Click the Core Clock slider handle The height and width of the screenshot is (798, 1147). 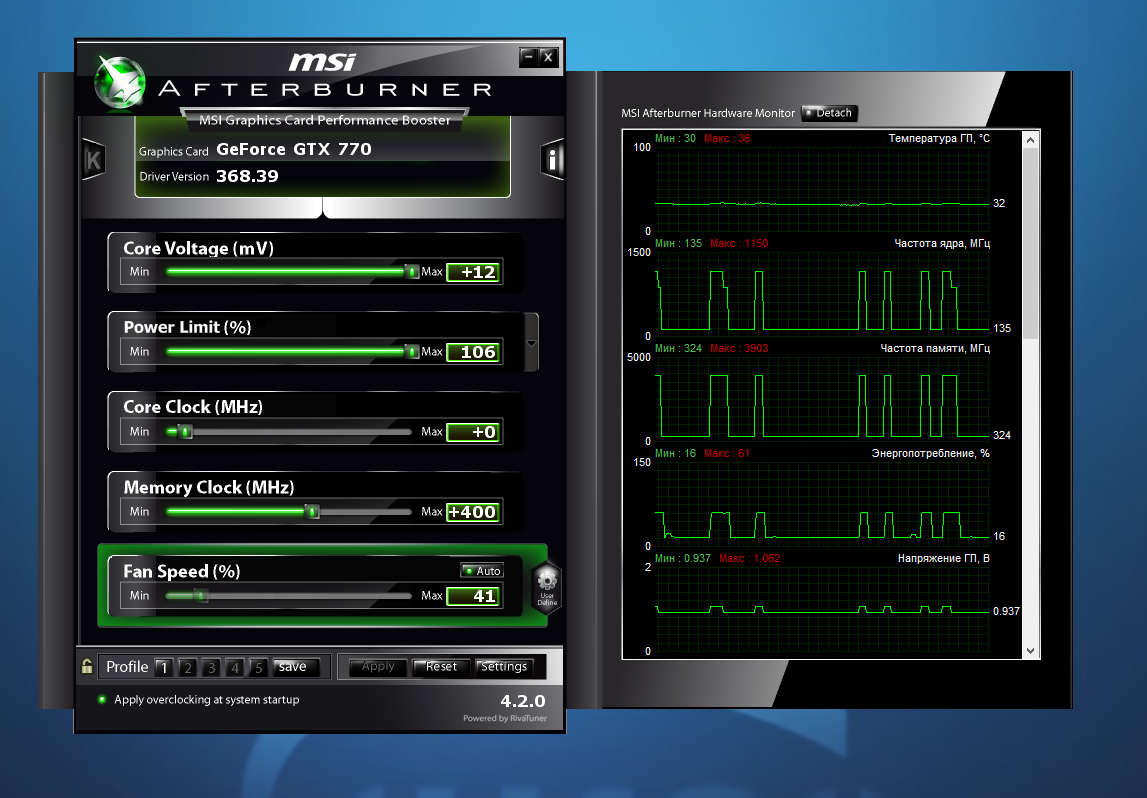tap(185, 432)
